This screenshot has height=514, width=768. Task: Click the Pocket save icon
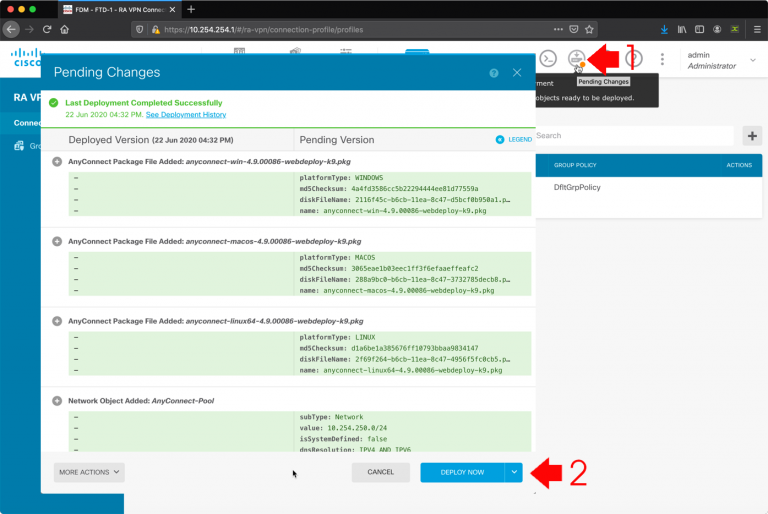[574, 29]
